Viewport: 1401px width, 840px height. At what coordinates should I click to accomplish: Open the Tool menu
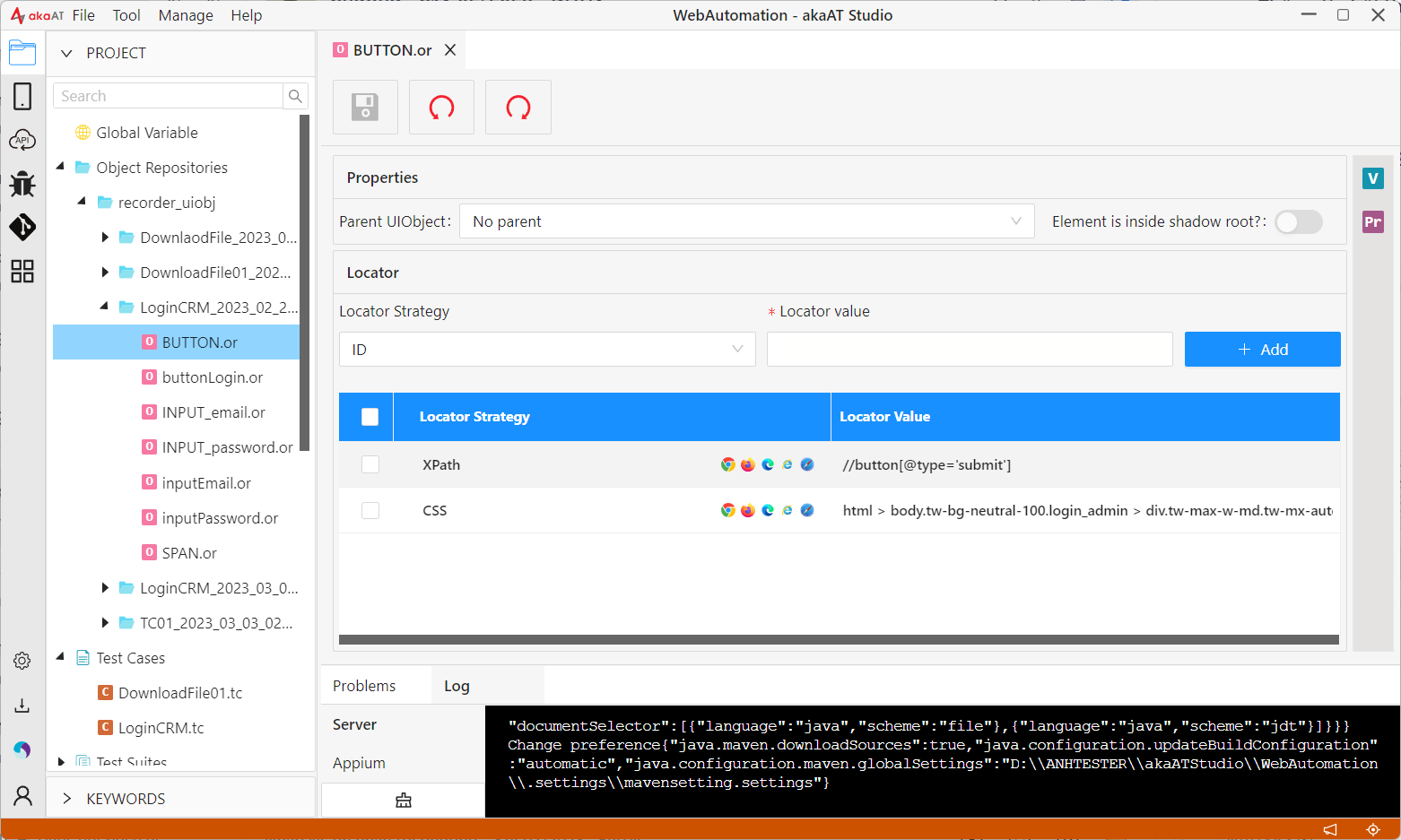[126, 15]
